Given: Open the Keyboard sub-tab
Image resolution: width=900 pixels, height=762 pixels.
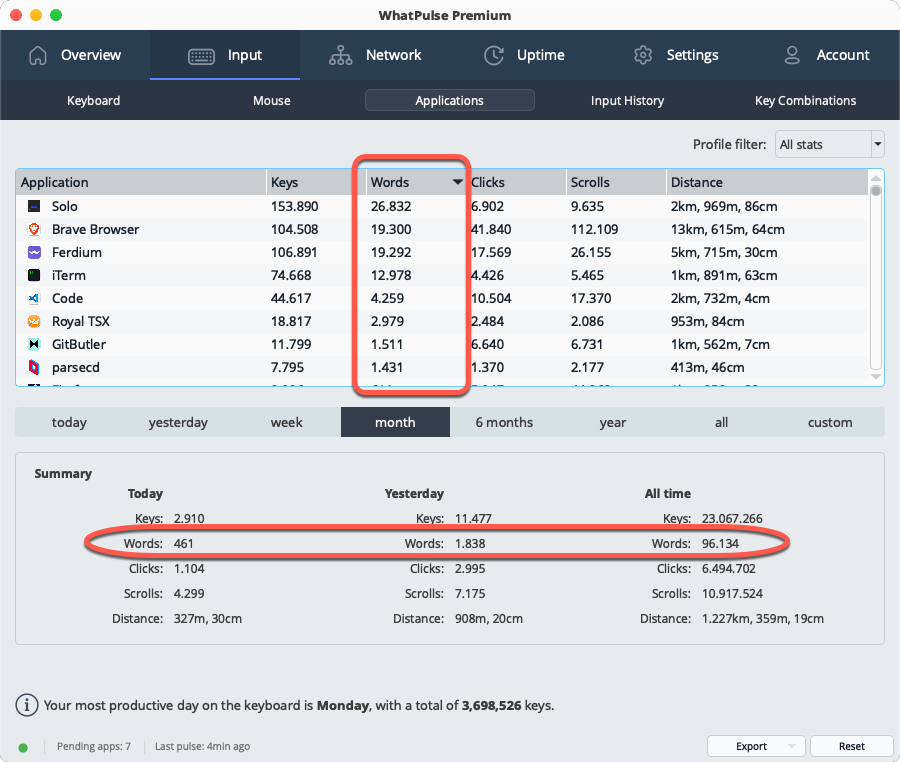Looking at the screenshot, I should click(x=94, y=100).
